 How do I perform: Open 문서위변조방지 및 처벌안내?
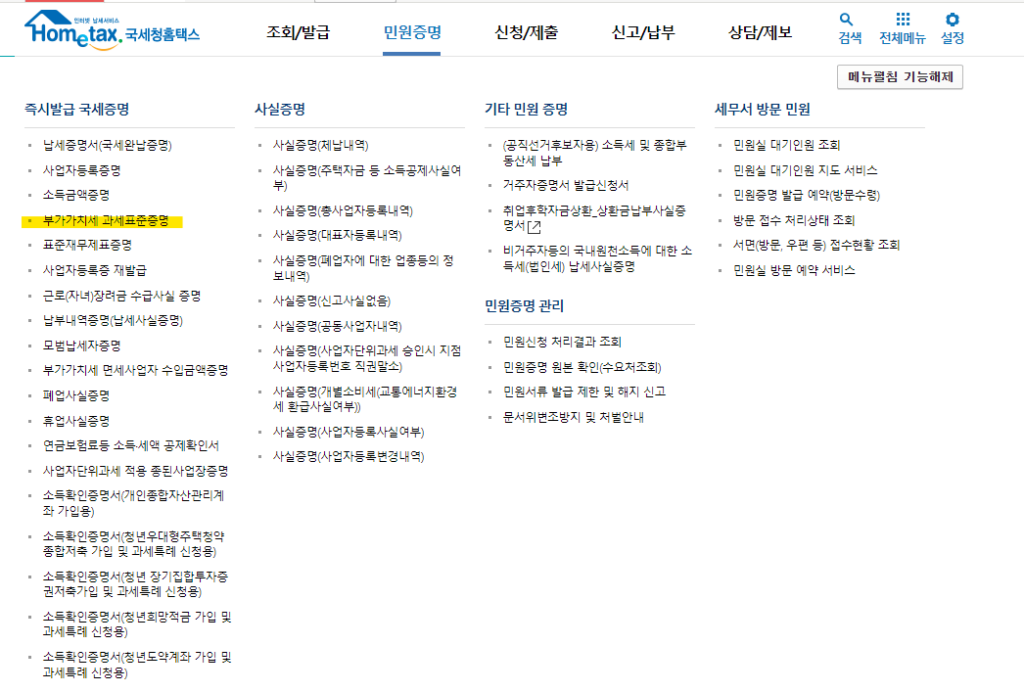click(573, 417)
